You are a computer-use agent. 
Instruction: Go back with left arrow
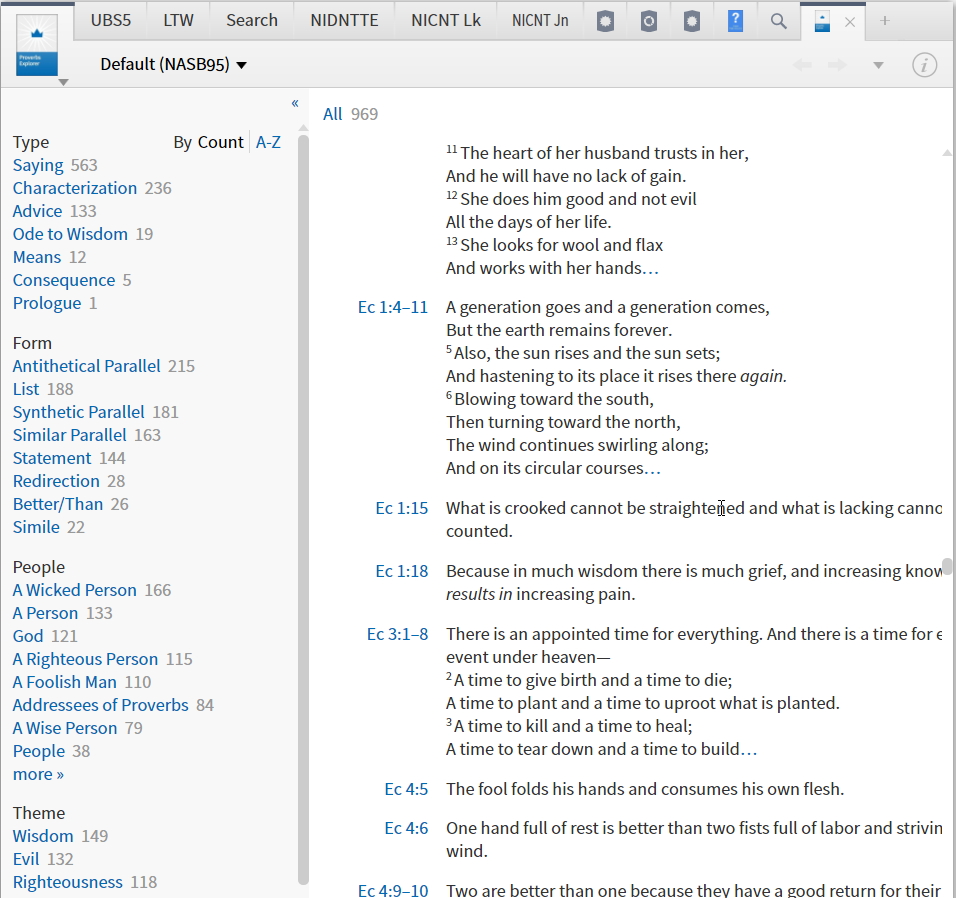pos(802,65)
